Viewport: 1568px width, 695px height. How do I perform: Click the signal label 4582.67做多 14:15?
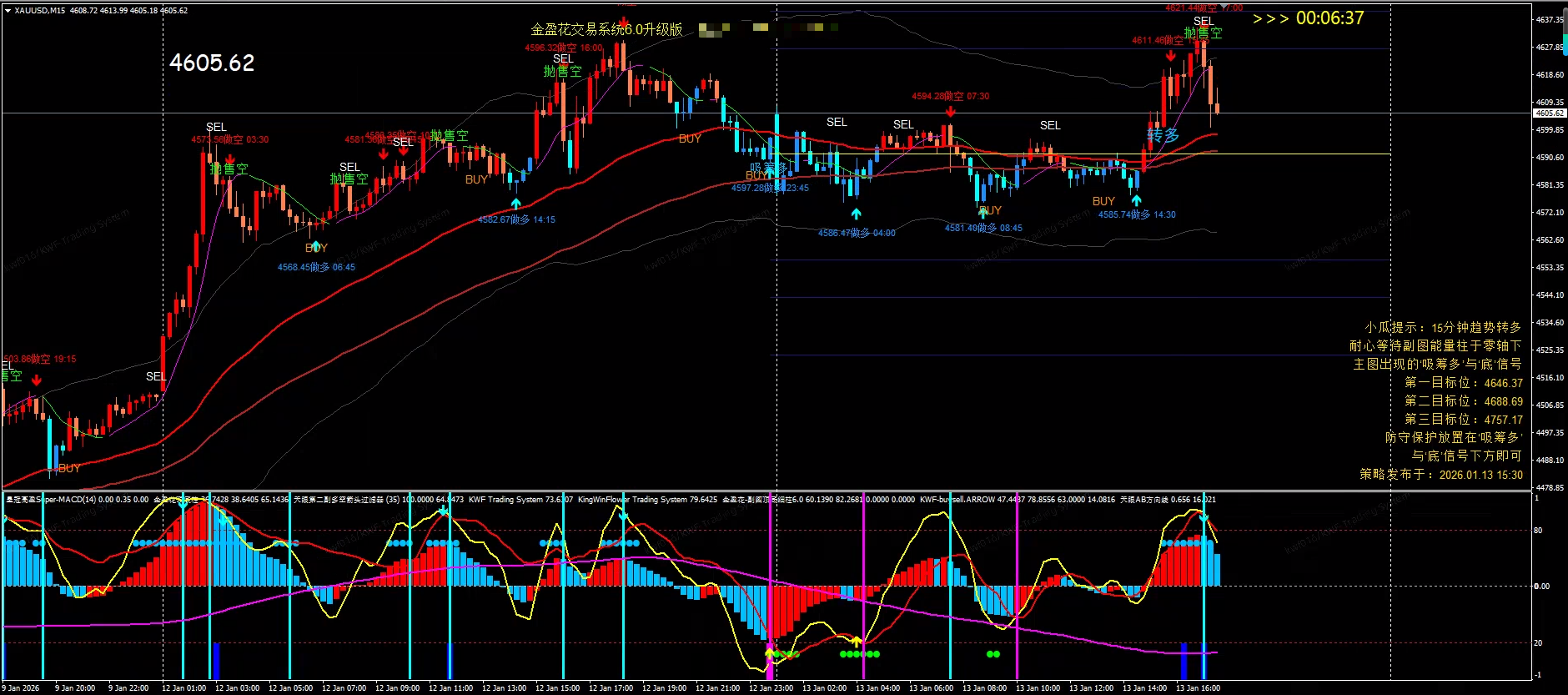click(516, 220)
